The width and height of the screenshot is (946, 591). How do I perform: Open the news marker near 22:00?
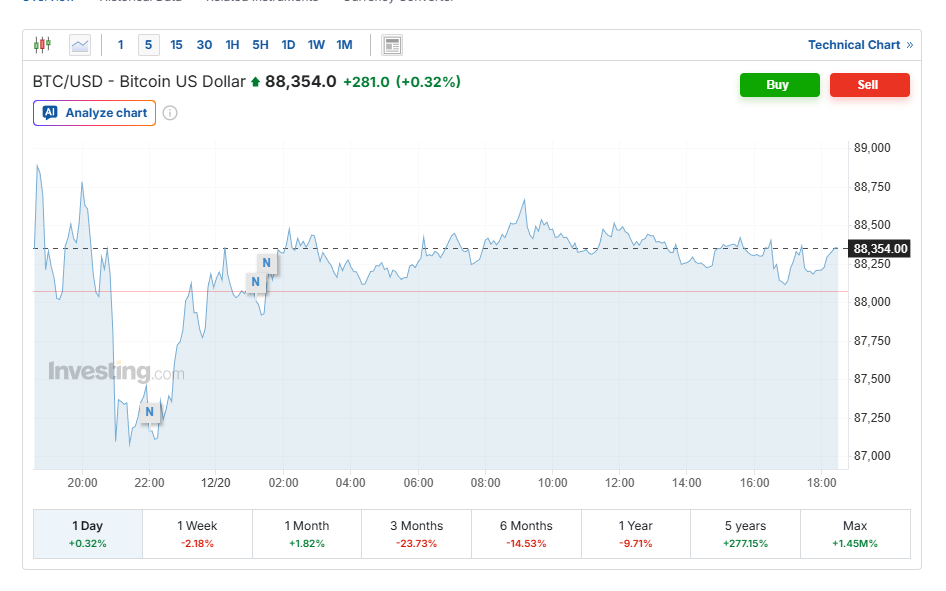point(149,412)
